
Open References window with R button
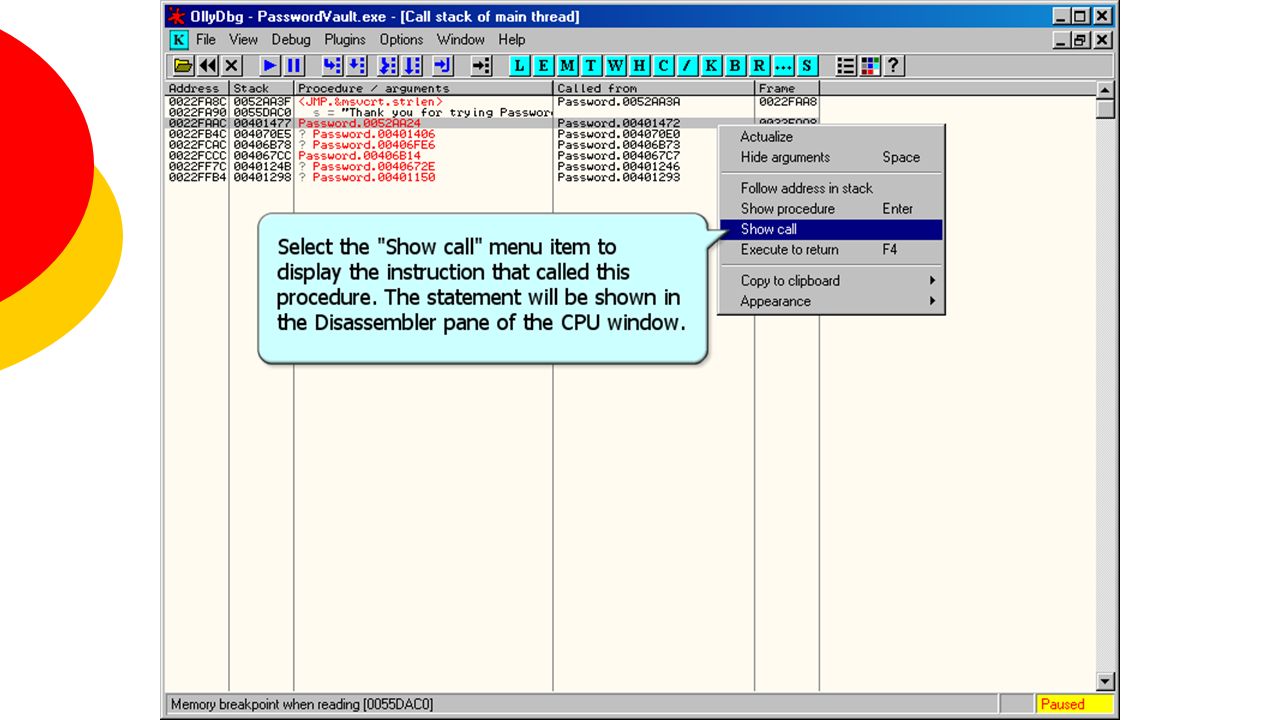[760, 66]
